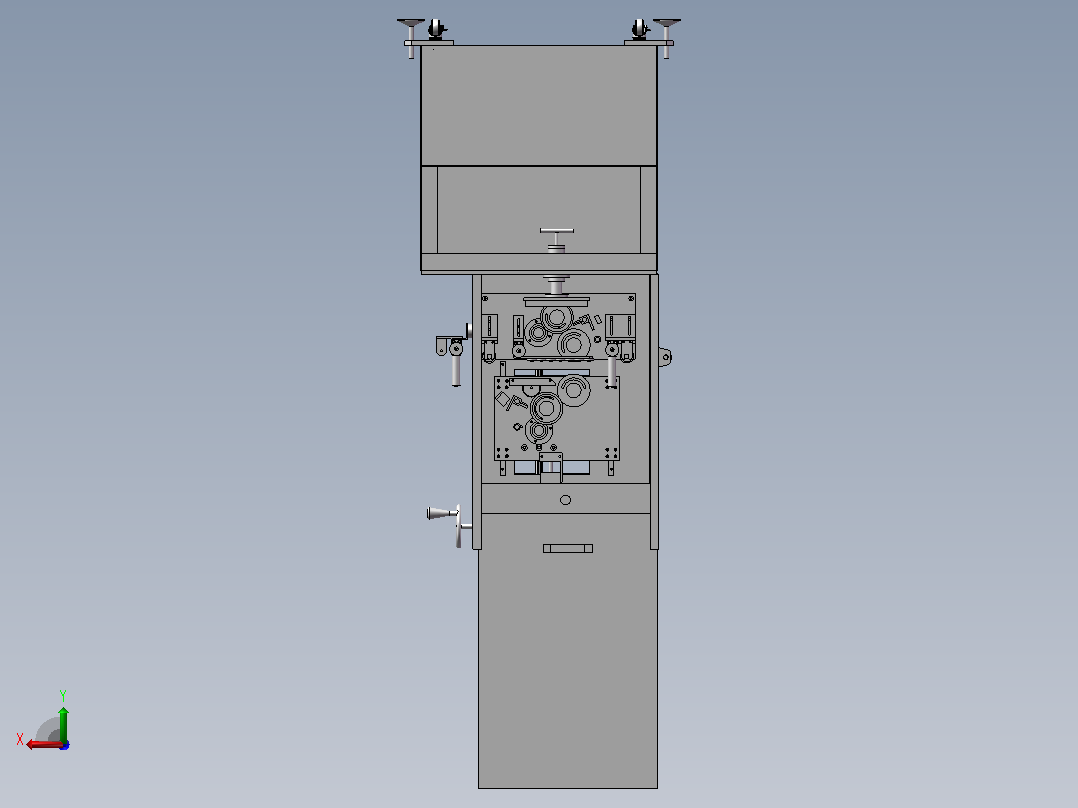Select the rectangular slot handle on the lower panel
This screenshot has height=808, width=1078.
coord(567,548)
